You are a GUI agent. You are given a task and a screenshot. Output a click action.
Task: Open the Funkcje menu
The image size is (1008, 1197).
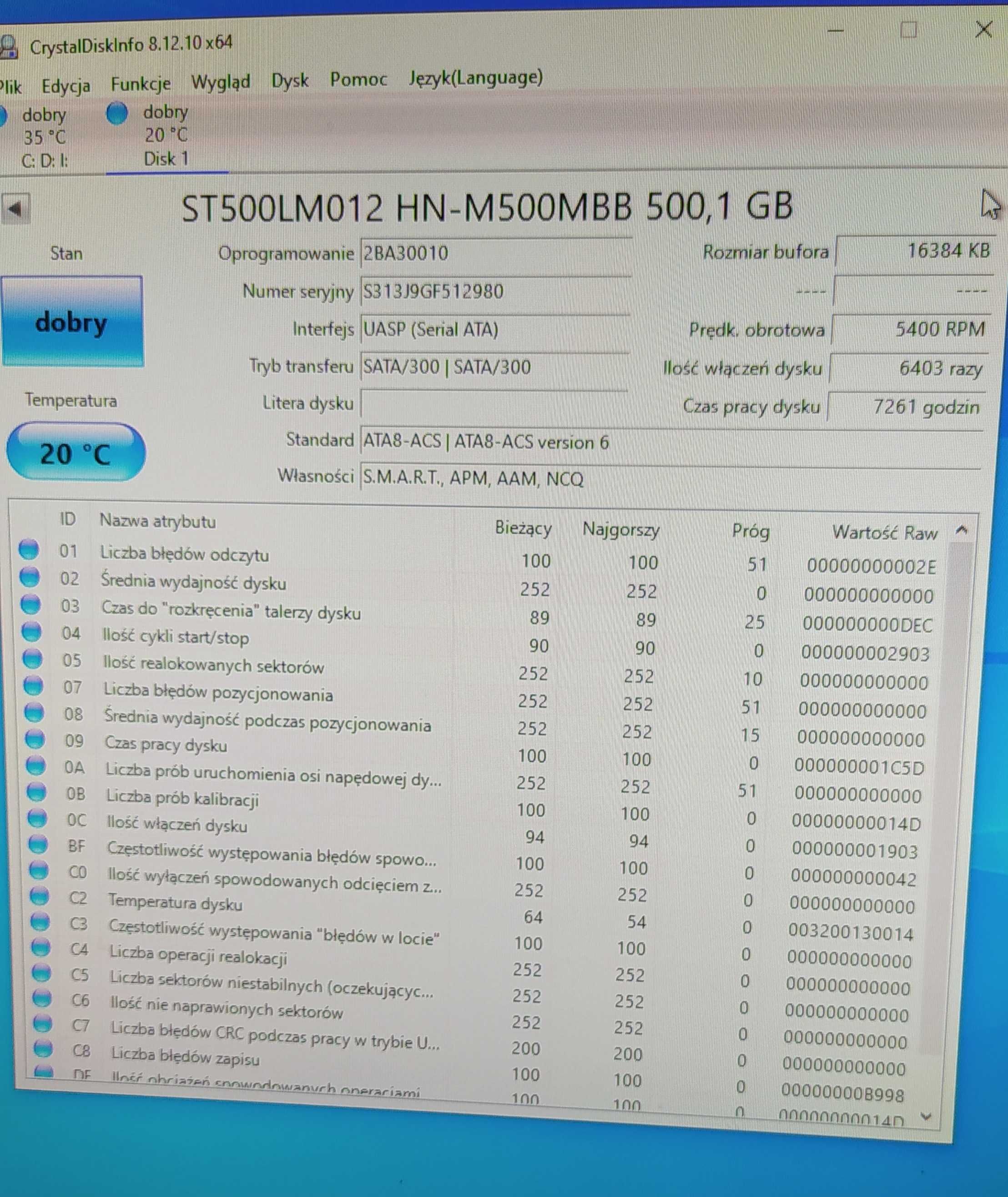click(141, 84)
